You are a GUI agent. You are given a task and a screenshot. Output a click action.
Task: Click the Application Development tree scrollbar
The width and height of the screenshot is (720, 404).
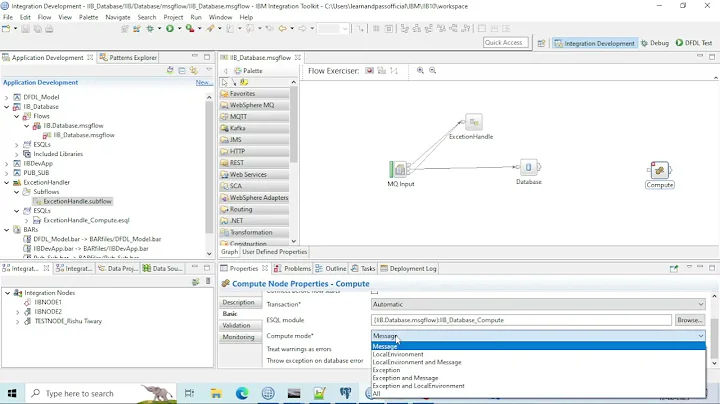click(x=209, y=168)
